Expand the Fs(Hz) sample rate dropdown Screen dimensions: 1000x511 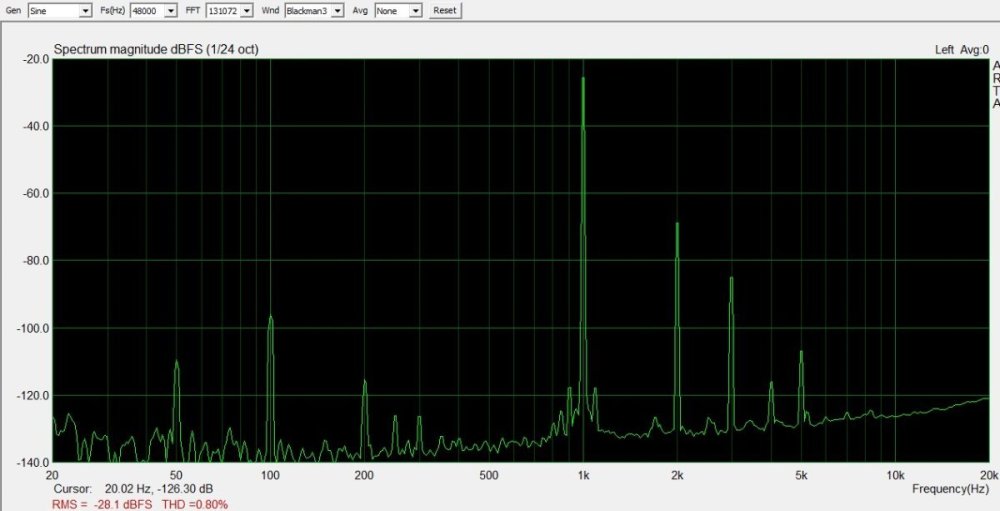tap(153, 10)
